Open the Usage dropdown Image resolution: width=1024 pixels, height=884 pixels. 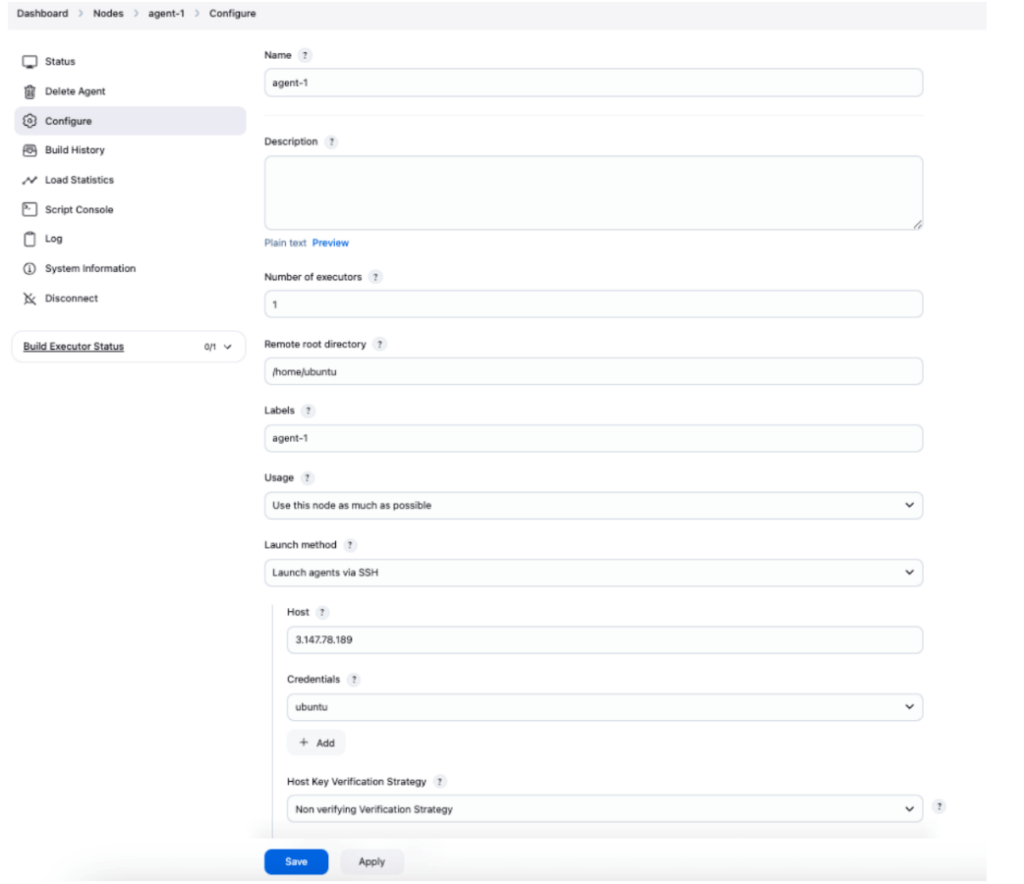click(x=593, y=505)
